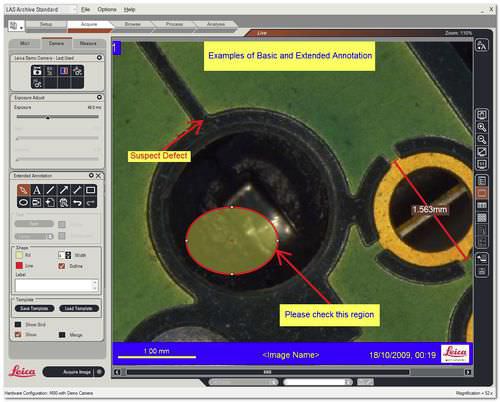Image resolution: width=500 pixels, height=402 pixels.
Task: Select the freehand annotation tool in Extended Annotation
Action: click(23, 190)
